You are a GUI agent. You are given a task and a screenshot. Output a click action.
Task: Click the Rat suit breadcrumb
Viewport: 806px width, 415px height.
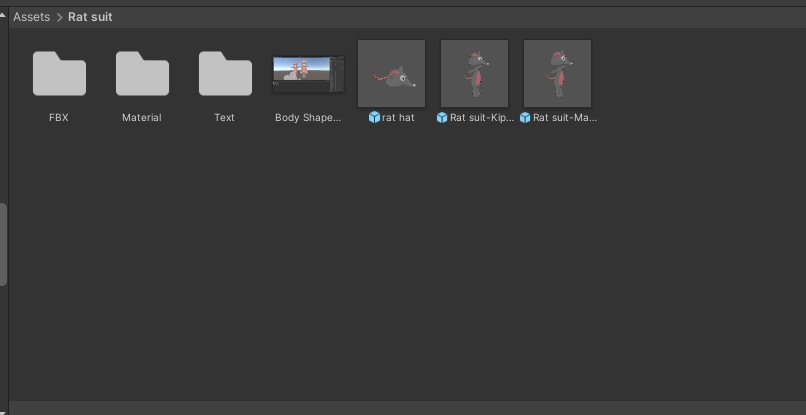[x=90, y=17]
